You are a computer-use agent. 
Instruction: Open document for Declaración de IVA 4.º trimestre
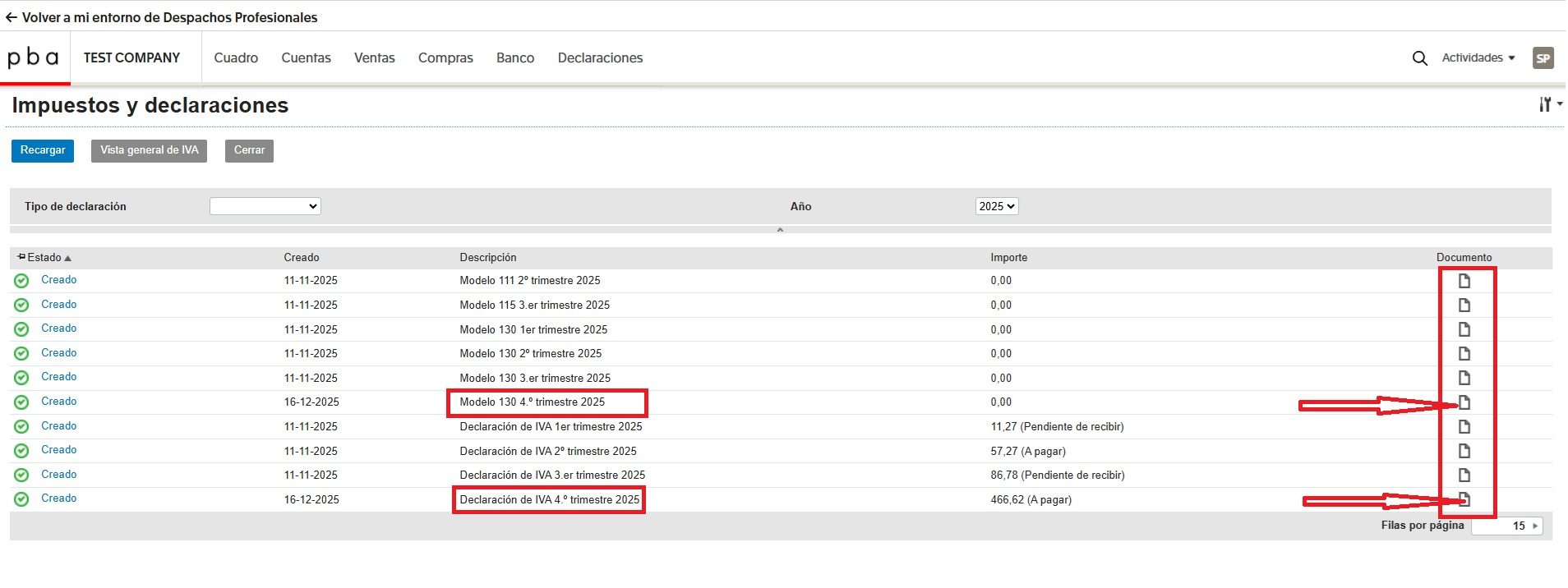pos(1464,499)
